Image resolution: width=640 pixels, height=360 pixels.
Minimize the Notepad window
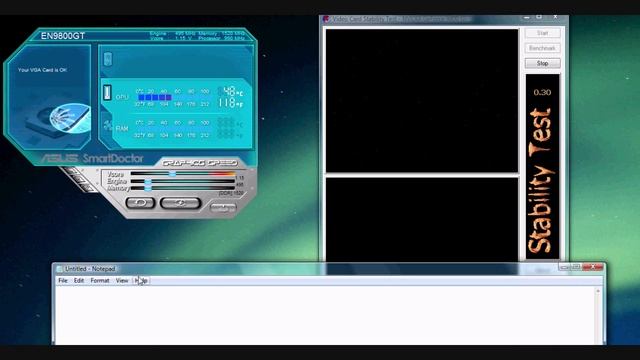[564, 267]
